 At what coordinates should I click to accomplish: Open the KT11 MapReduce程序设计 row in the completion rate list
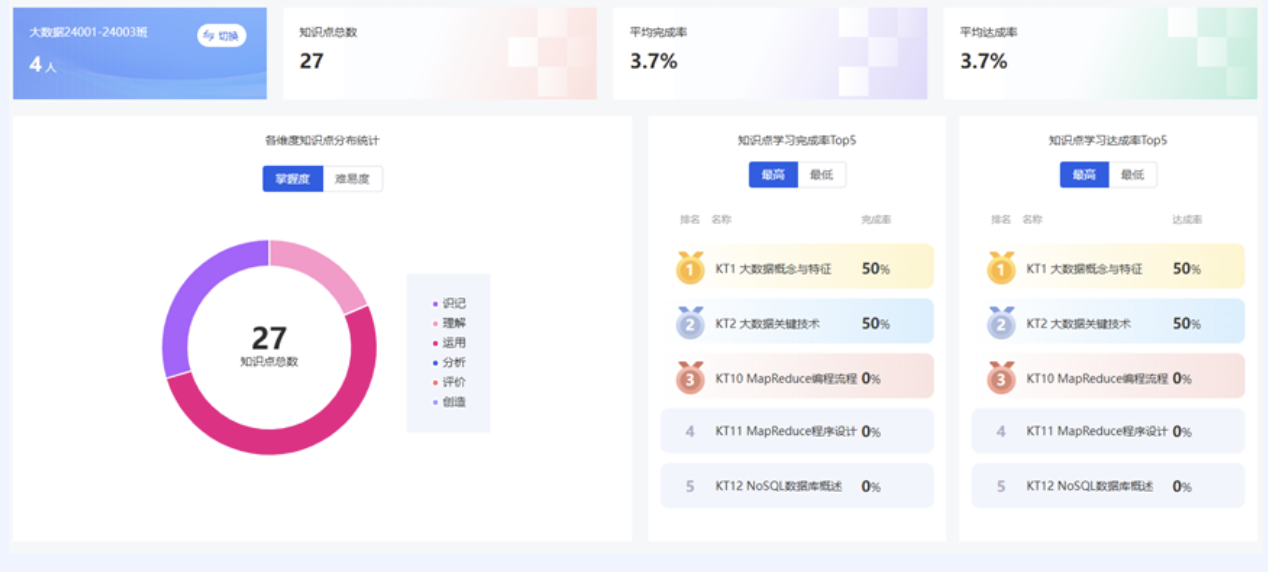pyautogui.click(x=797, y=431)
